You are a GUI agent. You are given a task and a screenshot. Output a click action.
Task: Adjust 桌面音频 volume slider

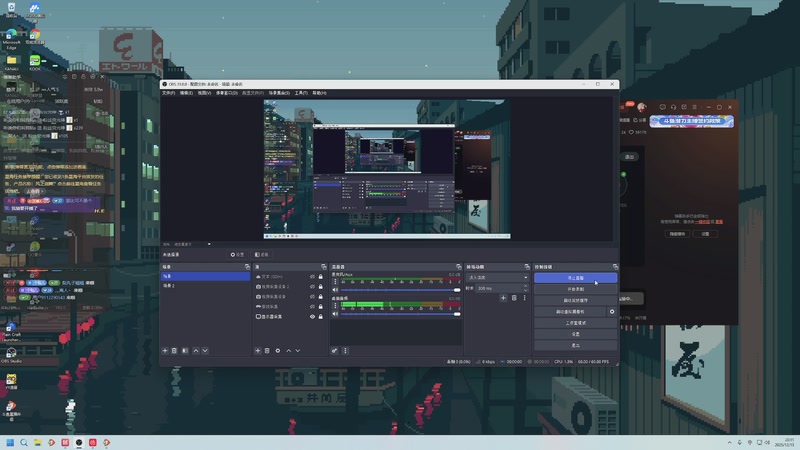pyautogui.click(x=400, y=314)
